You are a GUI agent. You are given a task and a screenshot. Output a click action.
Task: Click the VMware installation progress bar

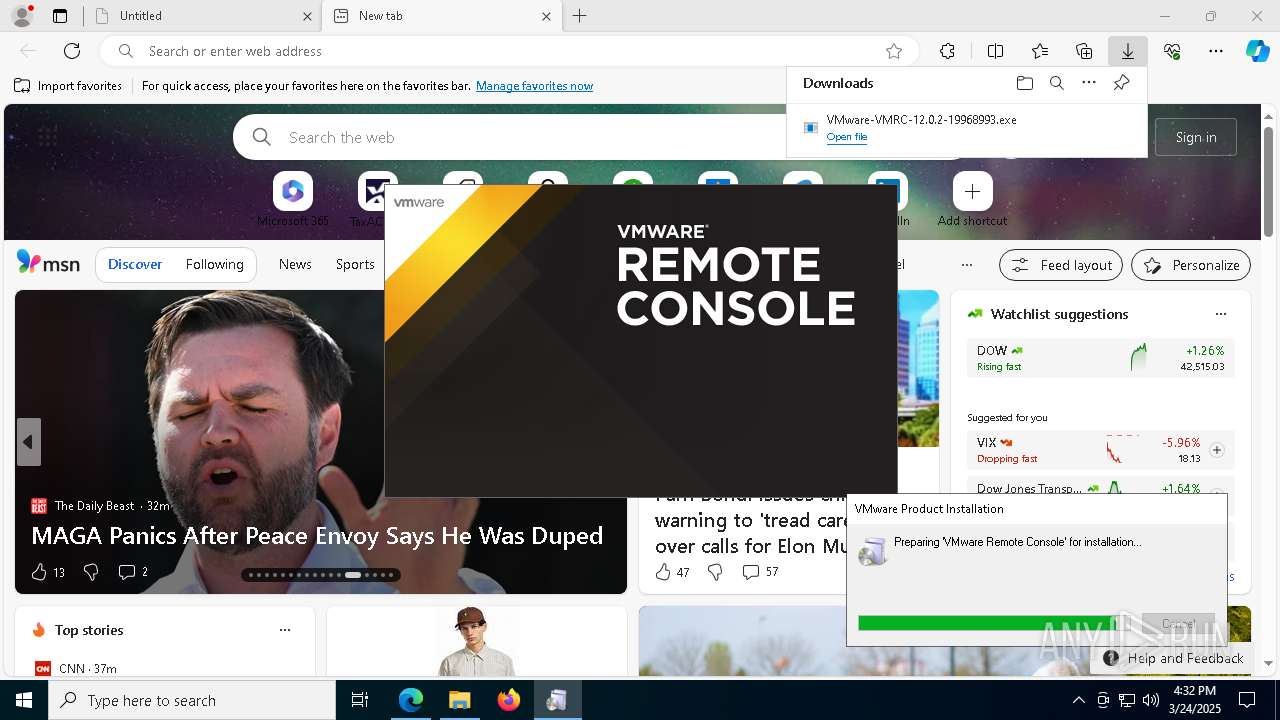click(x=995, y=623)
